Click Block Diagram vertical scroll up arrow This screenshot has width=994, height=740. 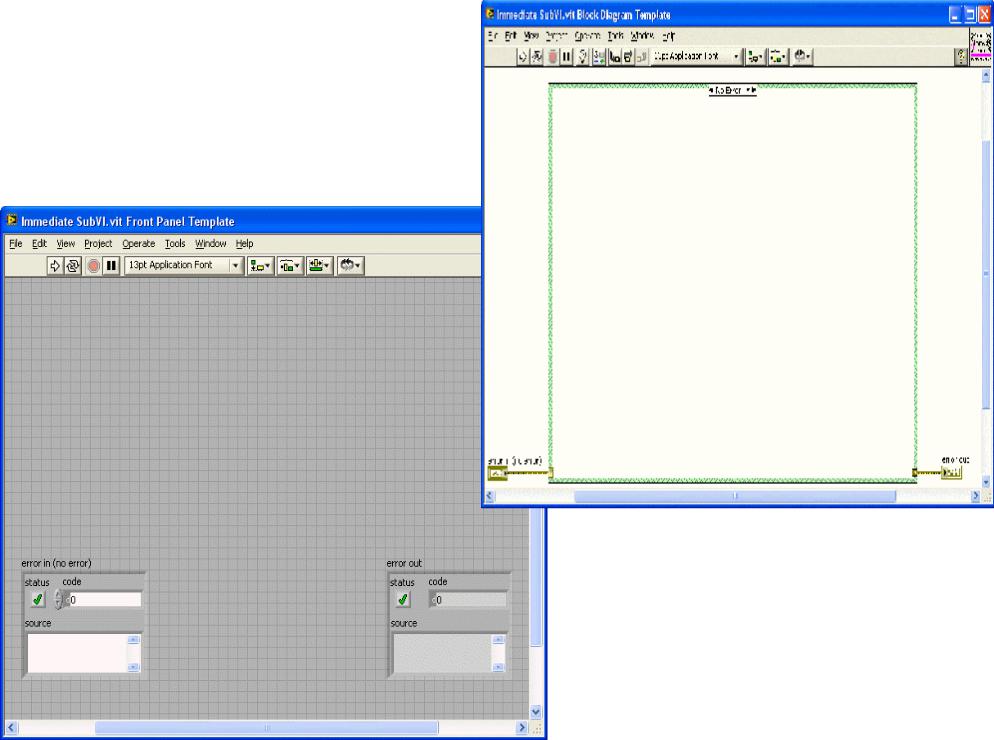pos(986,76)
